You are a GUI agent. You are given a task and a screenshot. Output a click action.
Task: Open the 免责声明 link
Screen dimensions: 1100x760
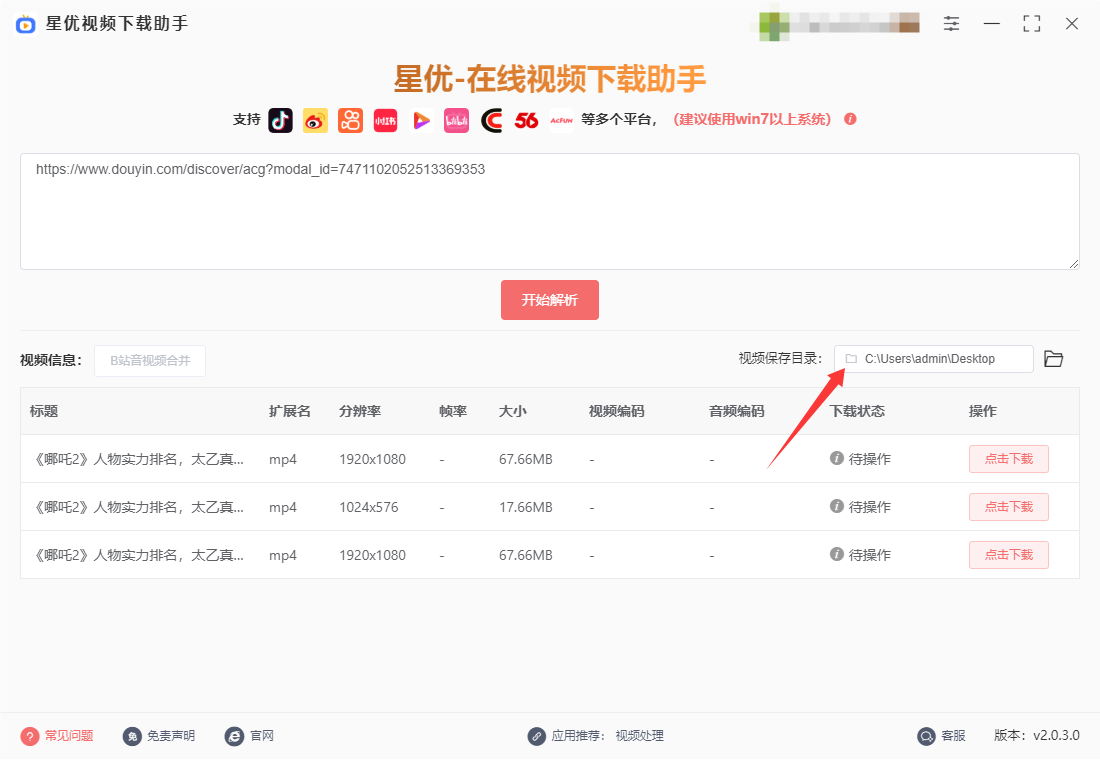(x=171, y=736)
